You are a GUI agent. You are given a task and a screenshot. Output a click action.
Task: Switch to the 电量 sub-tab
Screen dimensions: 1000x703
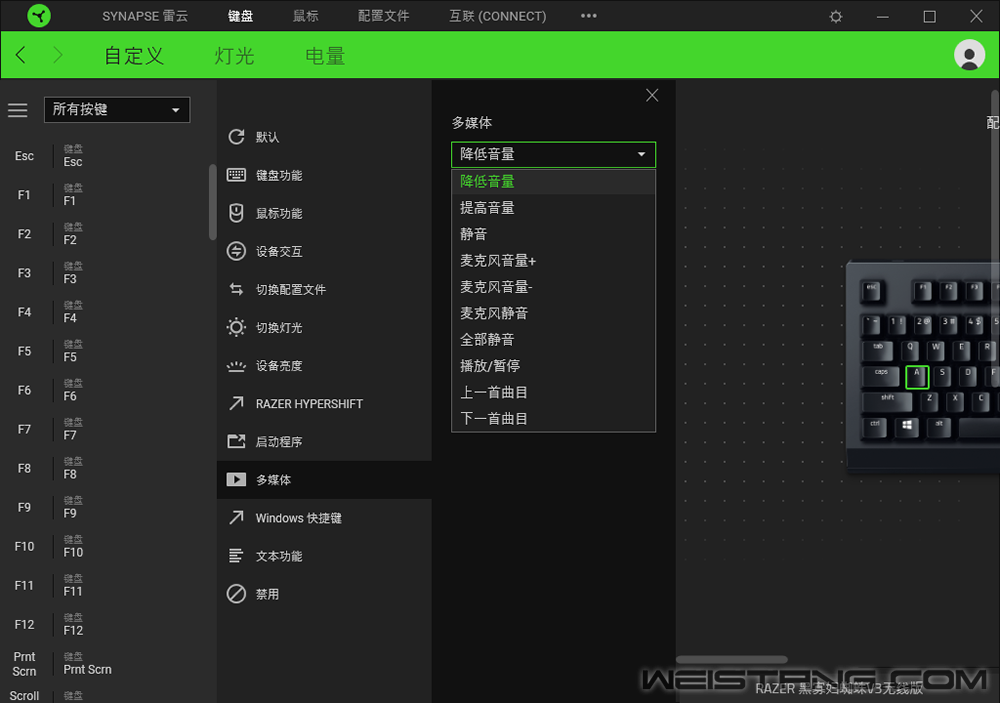325,56
